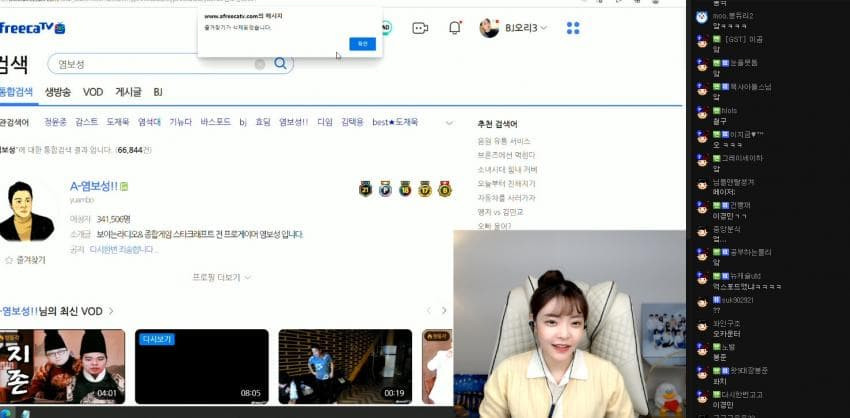Open recommended search 명지 vs 김민교
Screen dimensions: 850x418
pyautogui.click(x=500, y=212)
